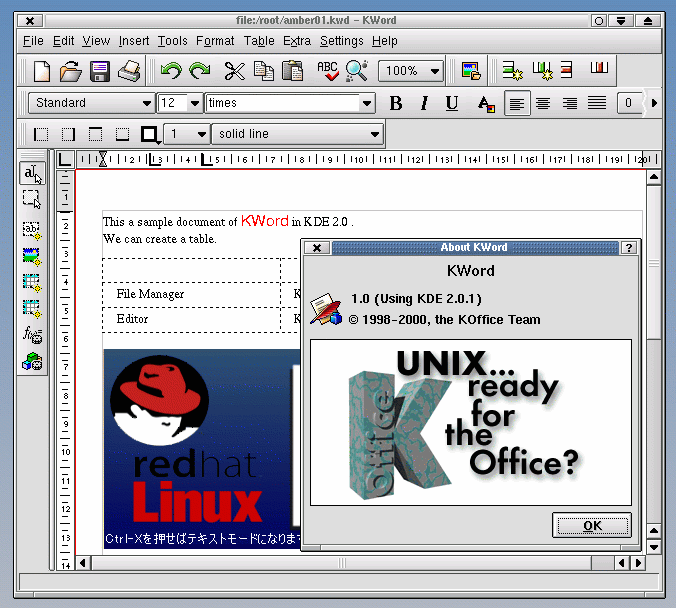Copy selection with the copy icon
The height and width of the screenshot is (608, 676).
pos(263,71)
